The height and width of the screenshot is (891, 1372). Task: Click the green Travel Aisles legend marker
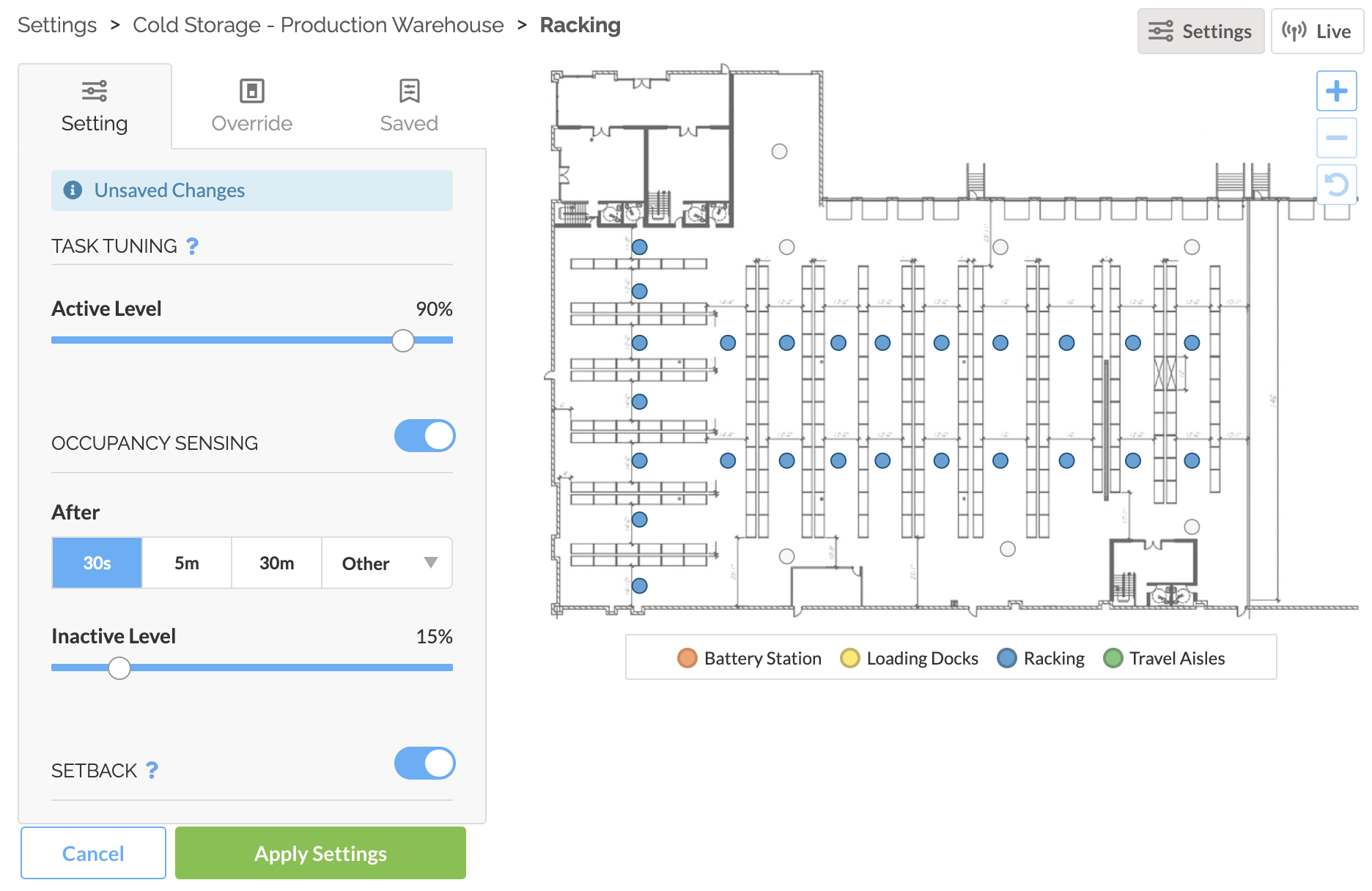(x=1113, y=658)
